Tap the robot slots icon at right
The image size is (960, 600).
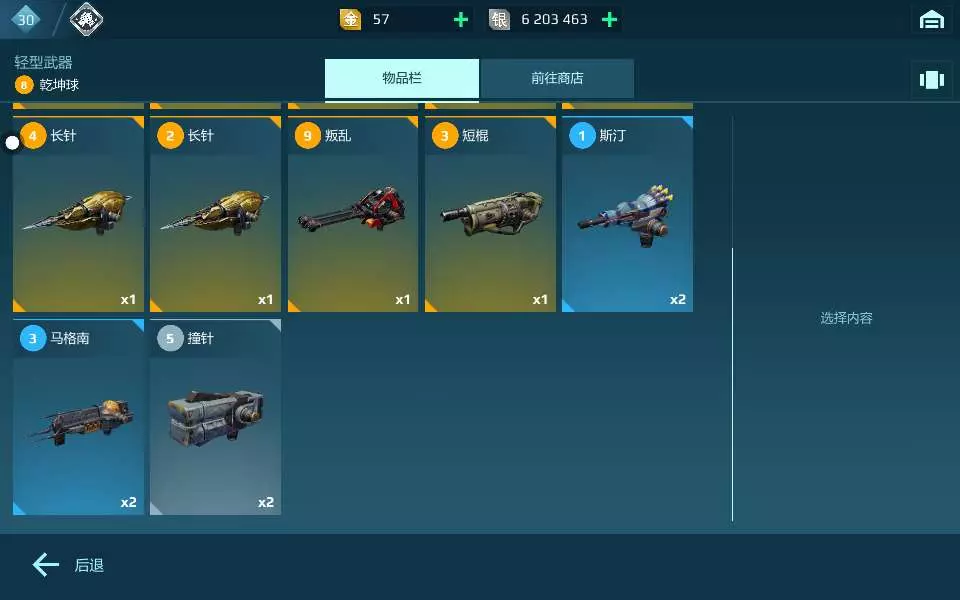click(x=931, y=80)
